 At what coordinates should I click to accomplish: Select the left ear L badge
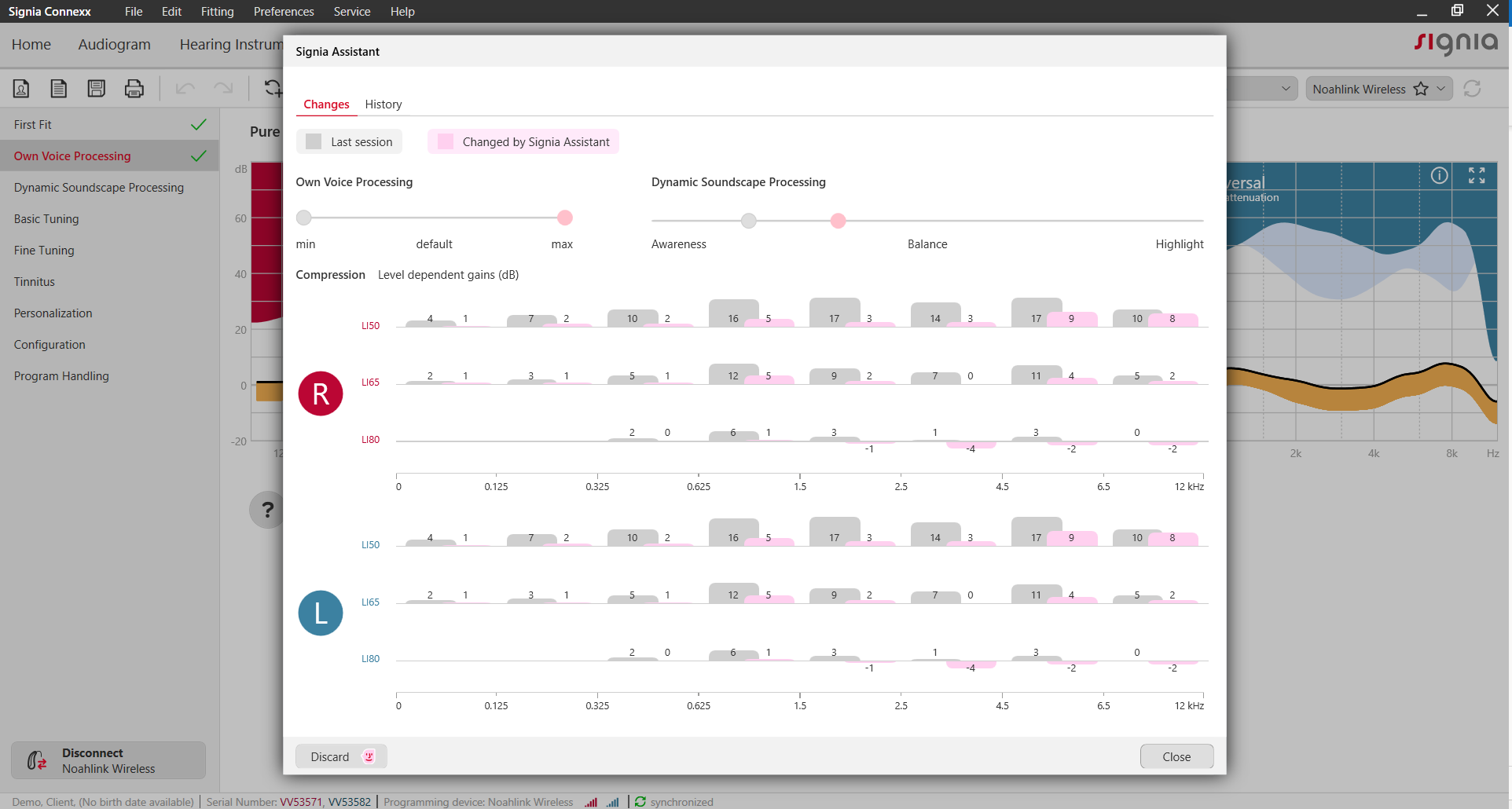pyautogui.click(x=321, y=613)
